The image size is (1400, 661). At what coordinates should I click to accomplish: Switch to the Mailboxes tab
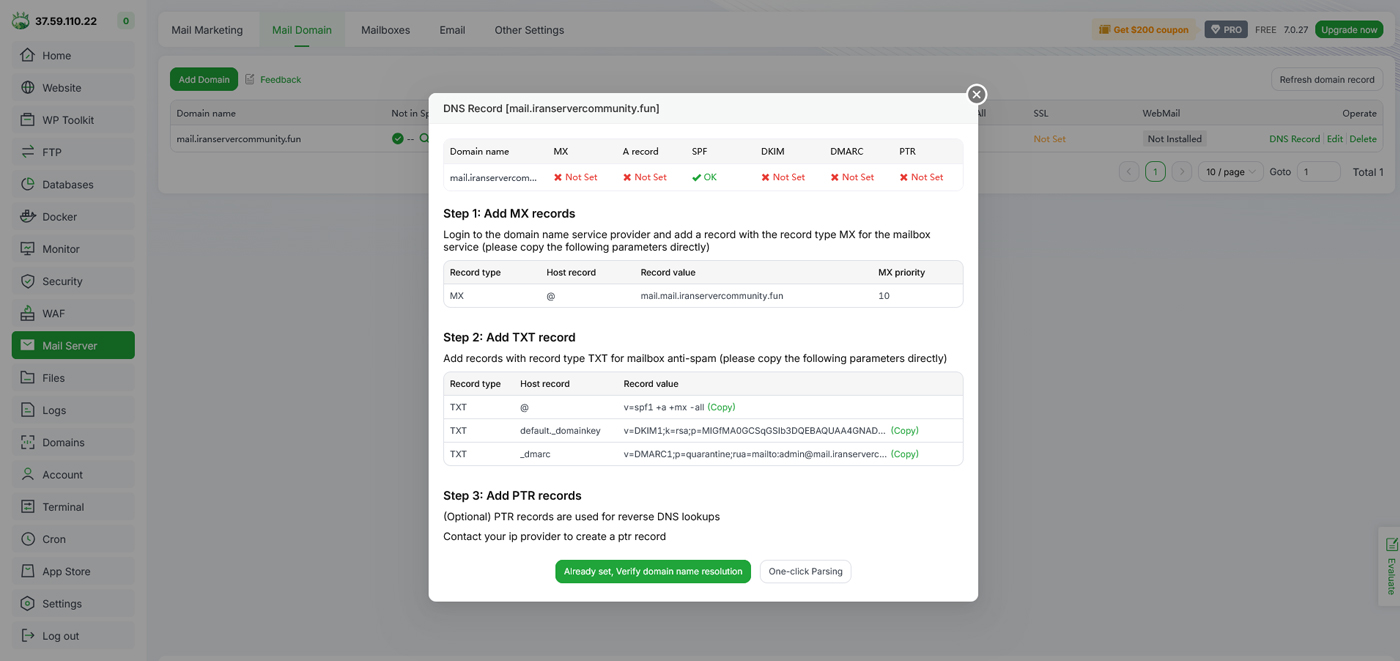tap(385, 30)
